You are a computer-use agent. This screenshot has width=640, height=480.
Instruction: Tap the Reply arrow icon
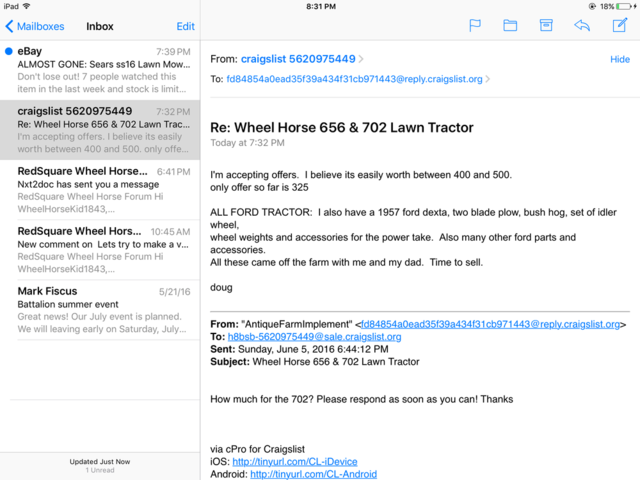point(582,26)
